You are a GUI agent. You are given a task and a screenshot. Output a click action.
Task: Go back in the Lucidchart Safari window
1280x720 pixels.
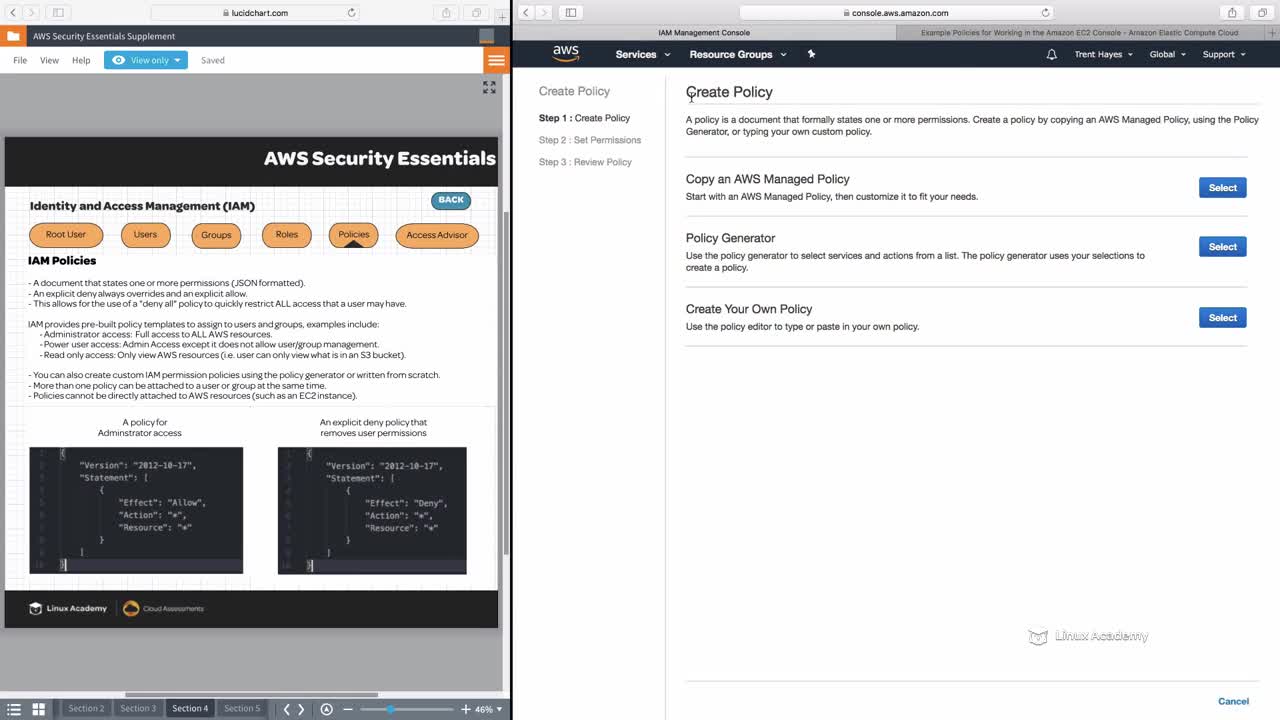(x=13, y=13)
